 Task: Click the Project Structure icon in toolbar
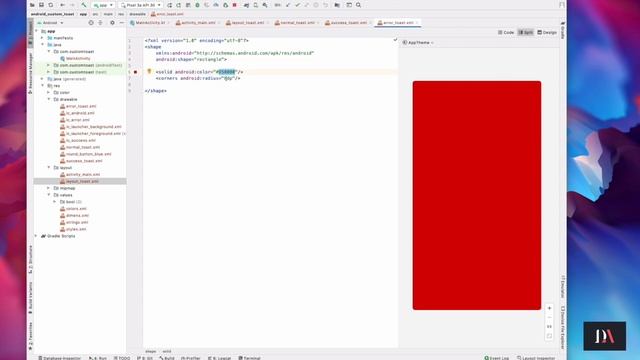[x=337, y=5]
